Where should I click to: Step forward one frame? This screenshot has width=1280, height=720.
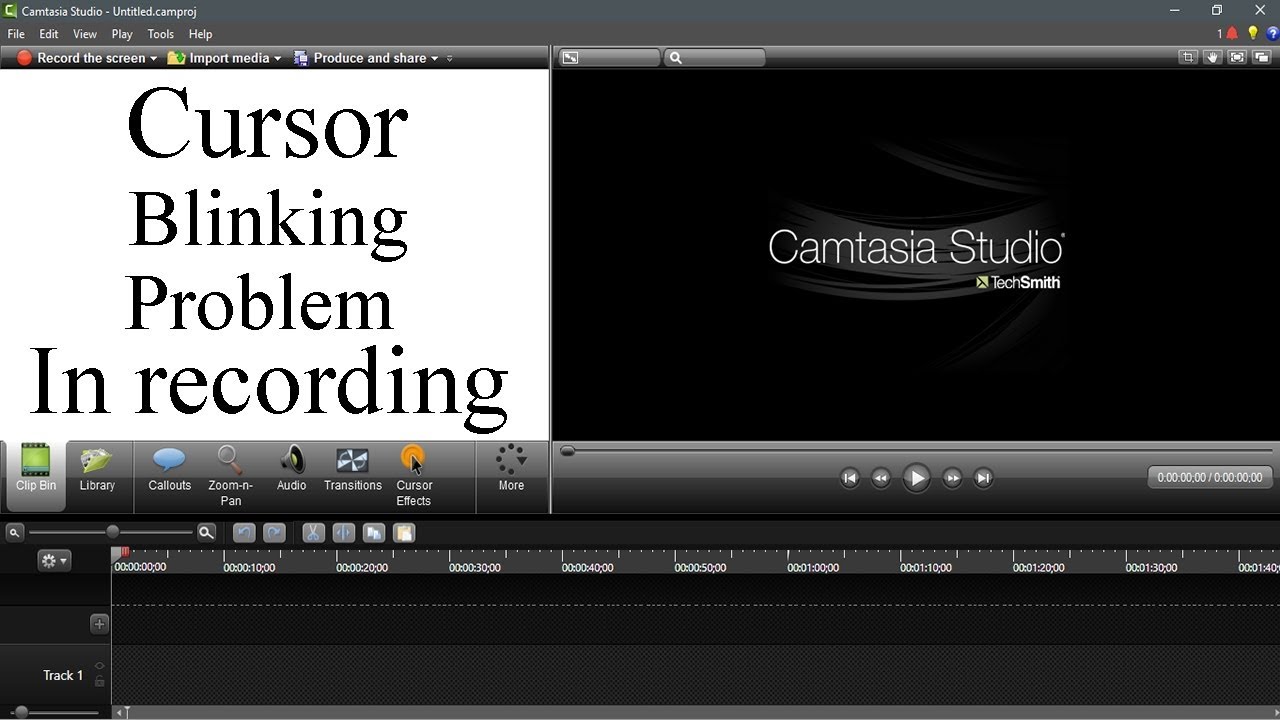pos(952,478)
